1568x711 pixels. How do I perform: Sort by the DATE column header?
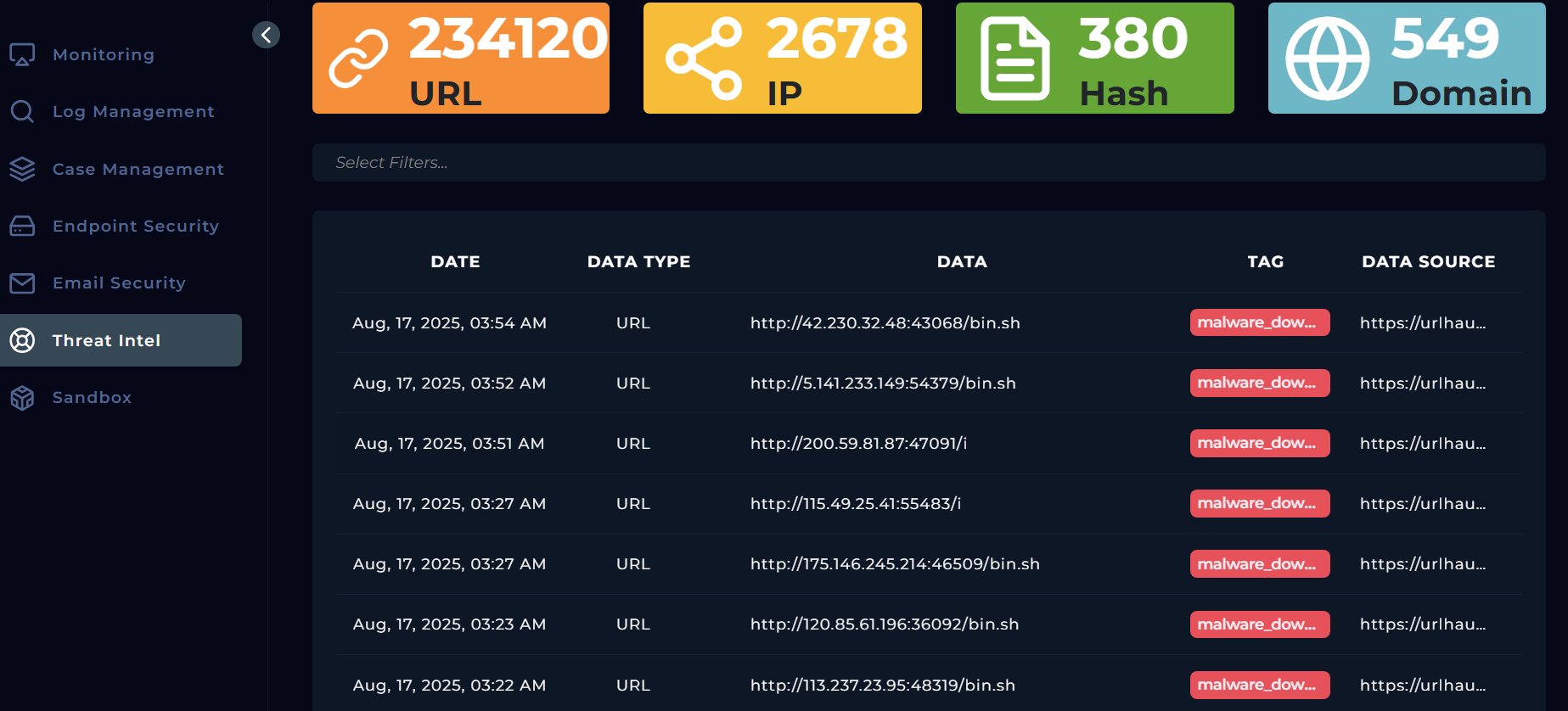(x=455, y=262)
